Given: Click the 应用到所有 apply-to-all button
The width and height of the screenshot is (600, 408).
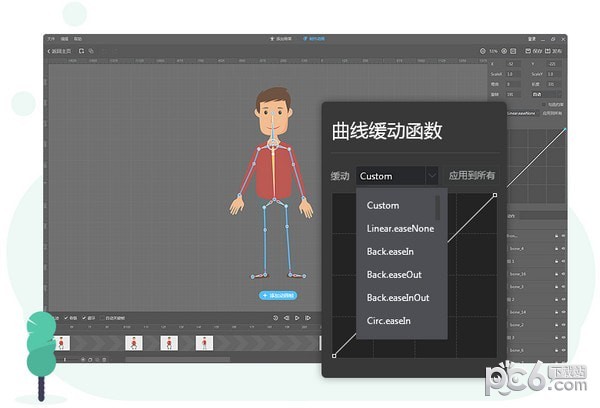Looking at the screenshot, I should pos(471,176).
